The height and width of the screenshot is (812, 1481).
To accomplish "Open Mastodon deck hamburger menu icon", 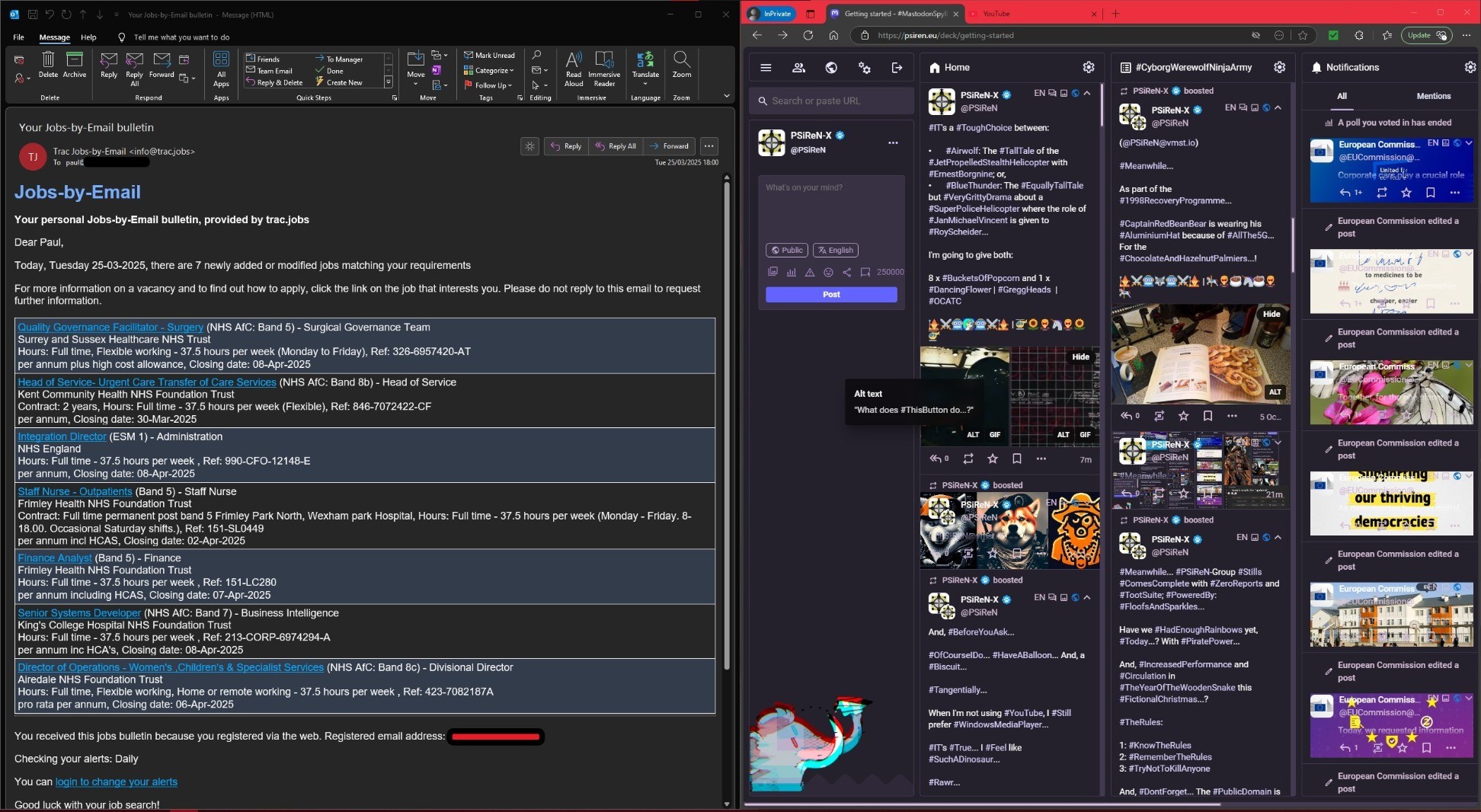I will pyautogui.click(x=766, y=68).
